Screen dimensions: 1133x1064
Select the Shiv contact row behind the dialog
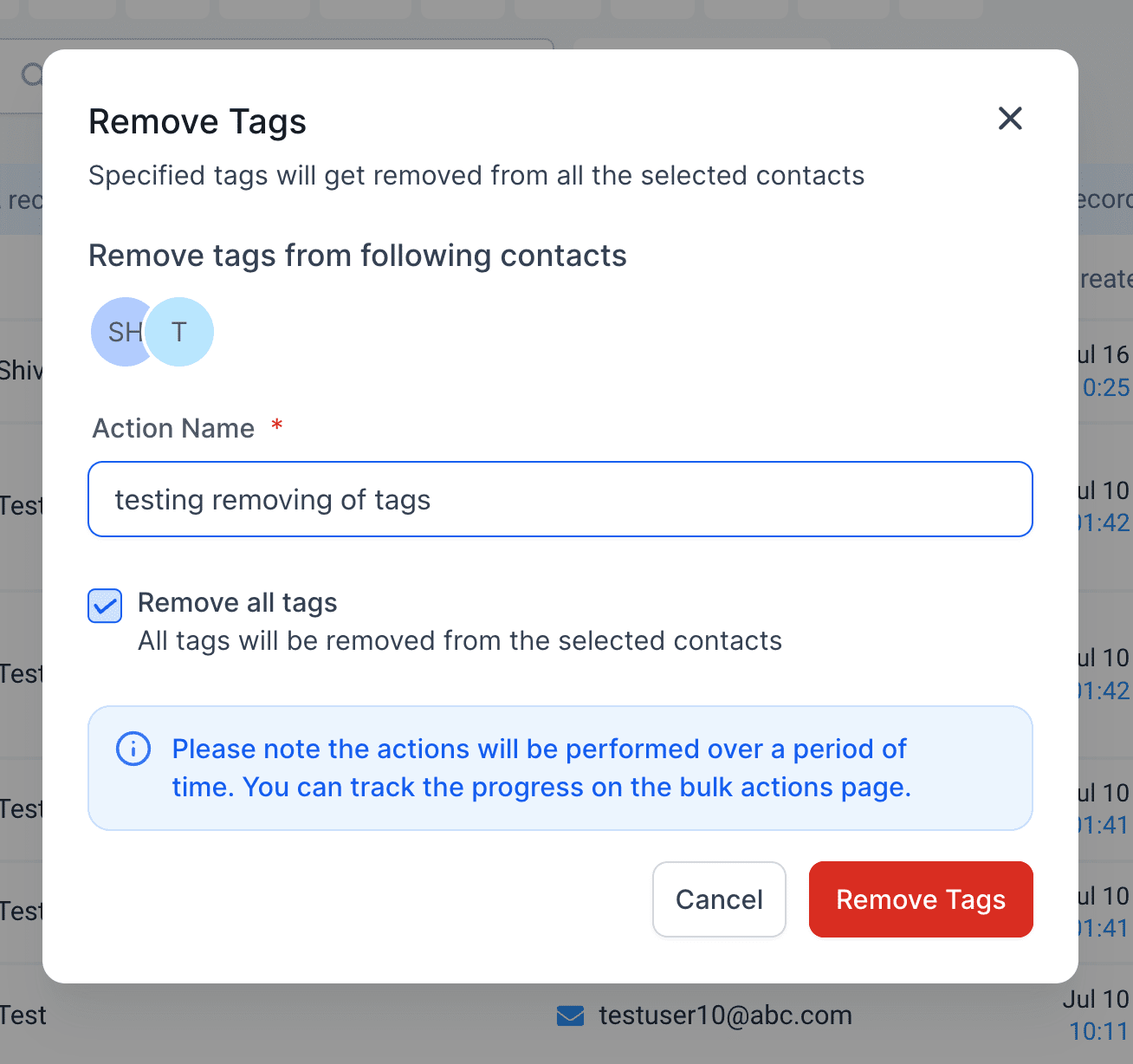pyautogui.click(x=22, y=371)
